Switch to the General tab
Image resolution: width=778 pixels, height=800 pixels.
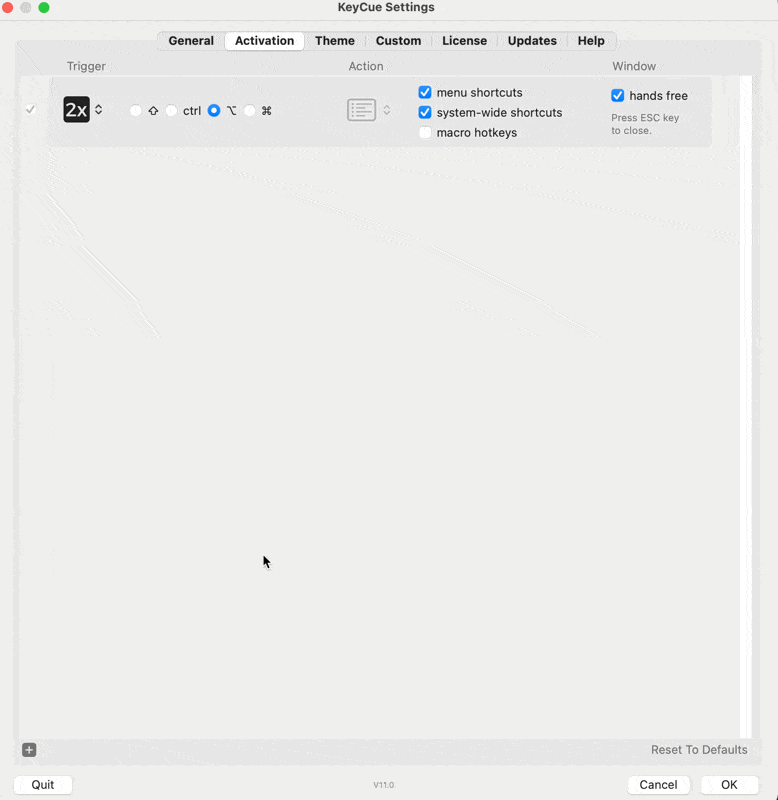pyautogui.click(x=191, y=41)
